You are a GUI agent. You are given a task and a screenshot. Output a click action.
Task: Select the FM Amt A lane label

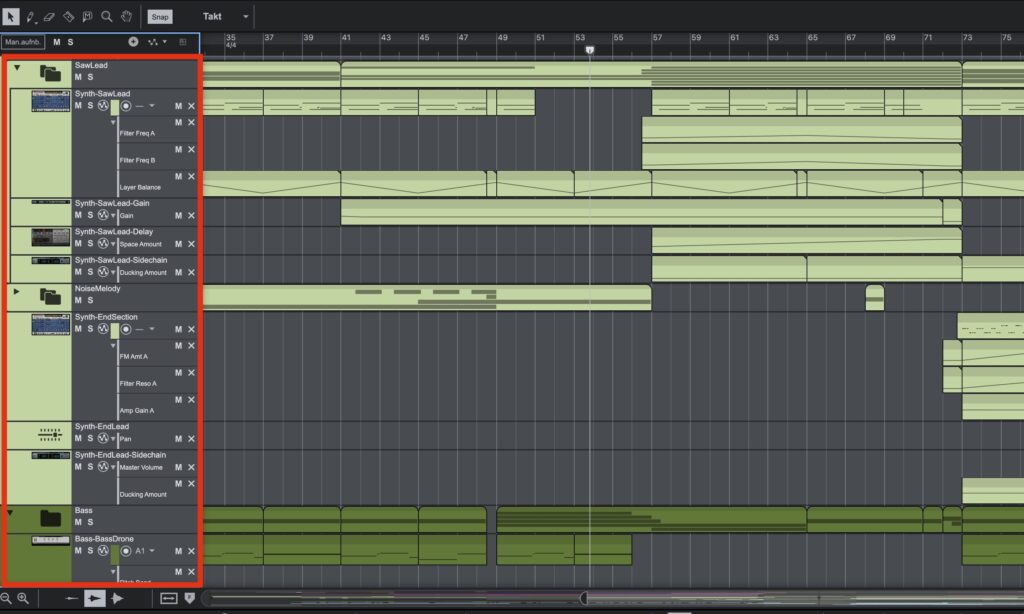134,357
